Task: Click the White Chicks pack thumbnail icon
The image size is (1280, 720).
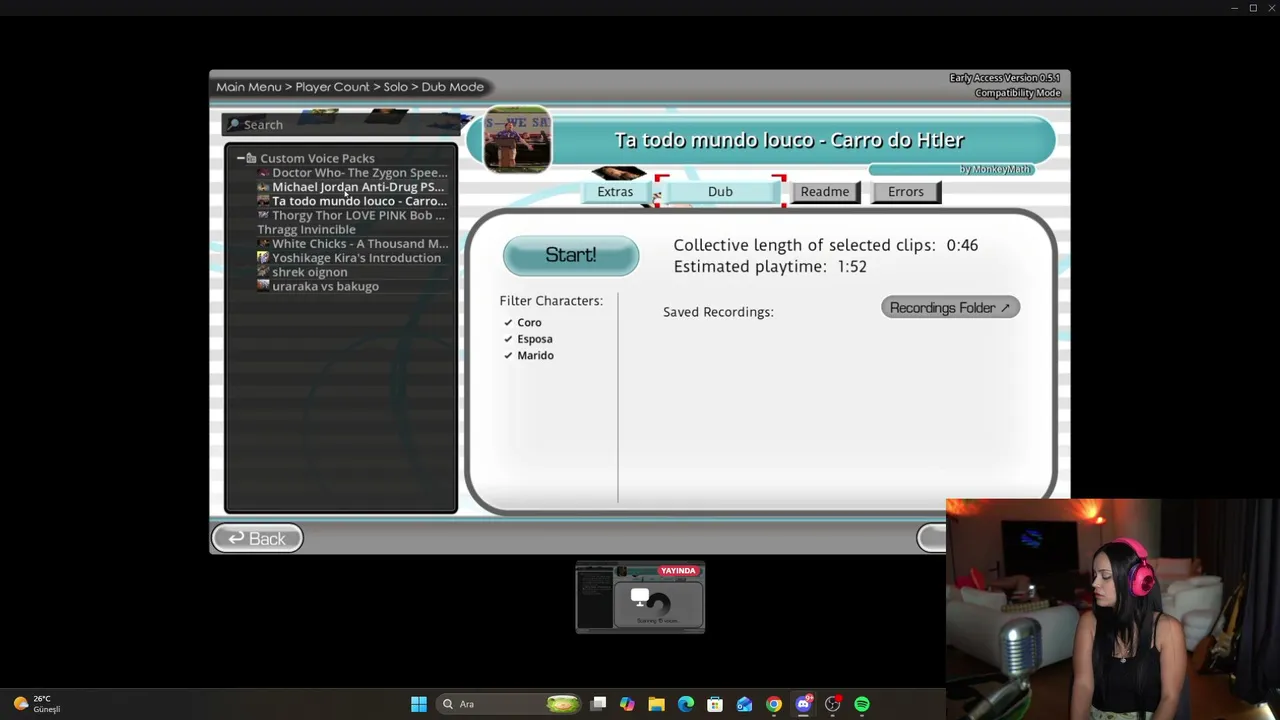Action: pos(263,244)
